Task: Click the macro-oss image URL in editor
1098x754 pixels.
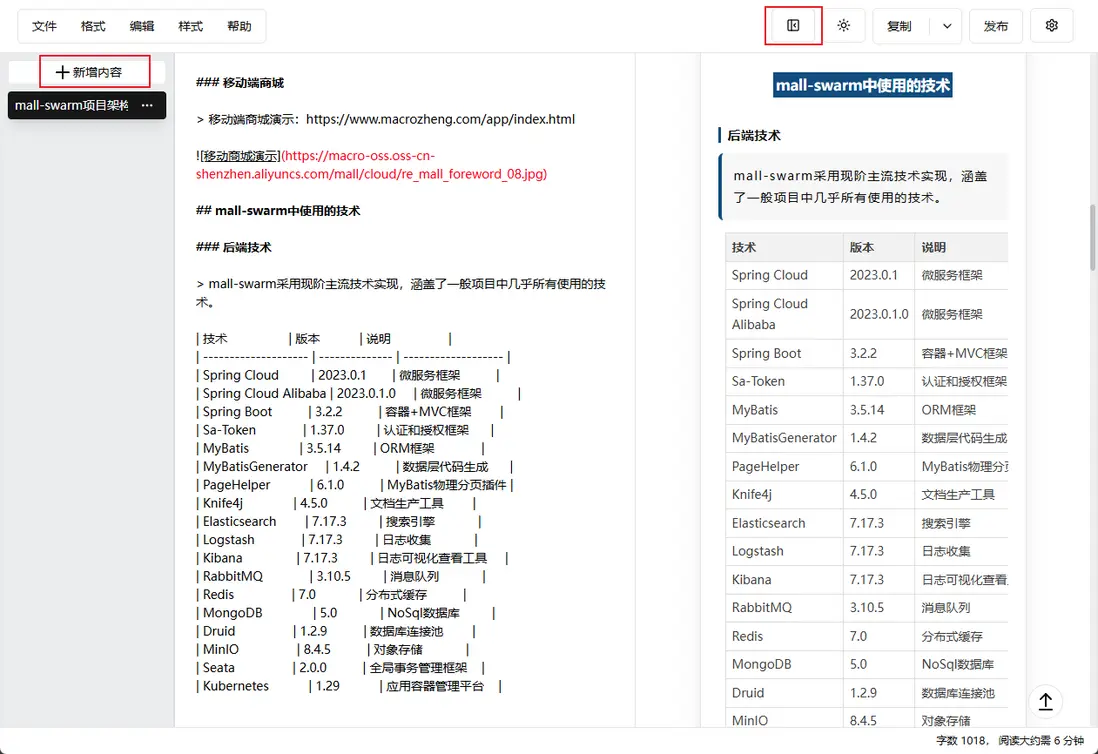Action: point(371,165)
